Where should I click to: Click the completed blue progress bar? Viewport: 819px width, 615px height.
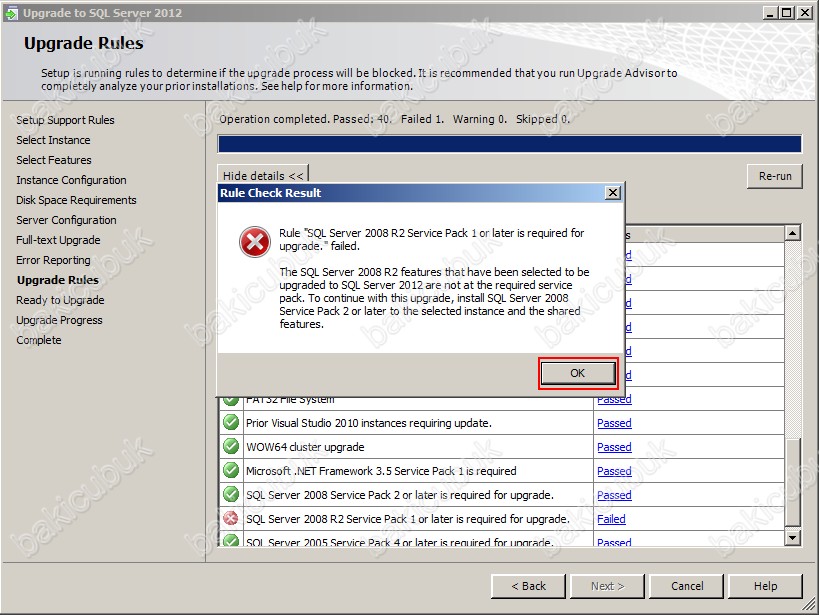pos(509,144)
